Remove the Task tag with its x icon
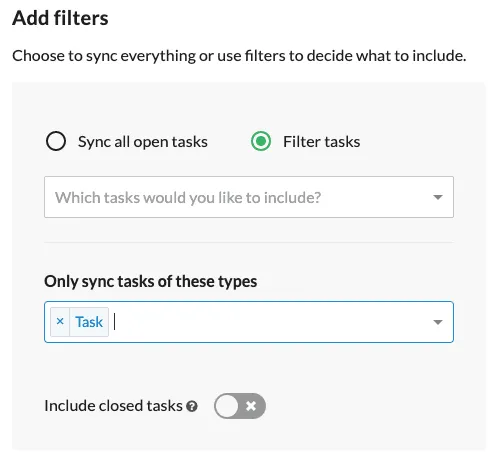This screenshot has width=499, height=467. coord(60,322)
